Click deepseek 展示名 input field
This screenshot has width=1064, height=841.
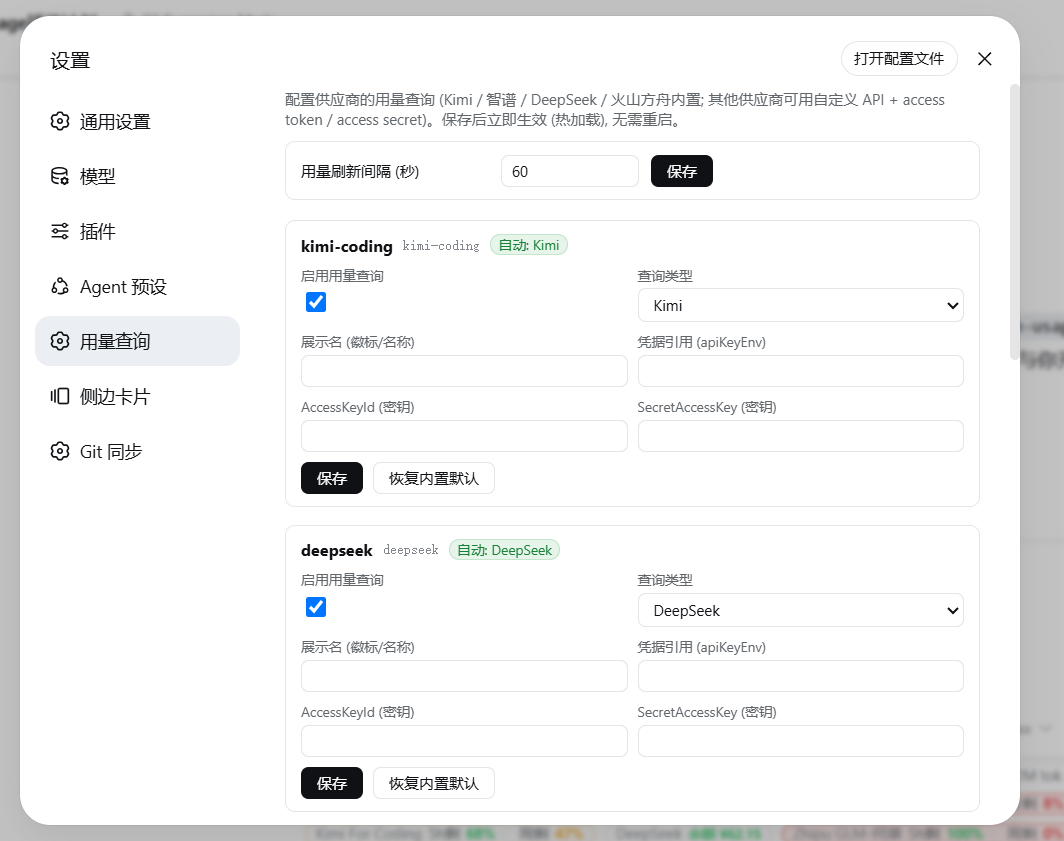click(x=464, y=676)
